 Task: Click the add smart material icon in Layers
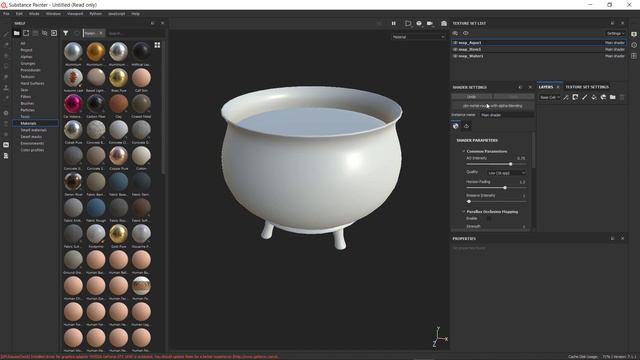[603, 97]
